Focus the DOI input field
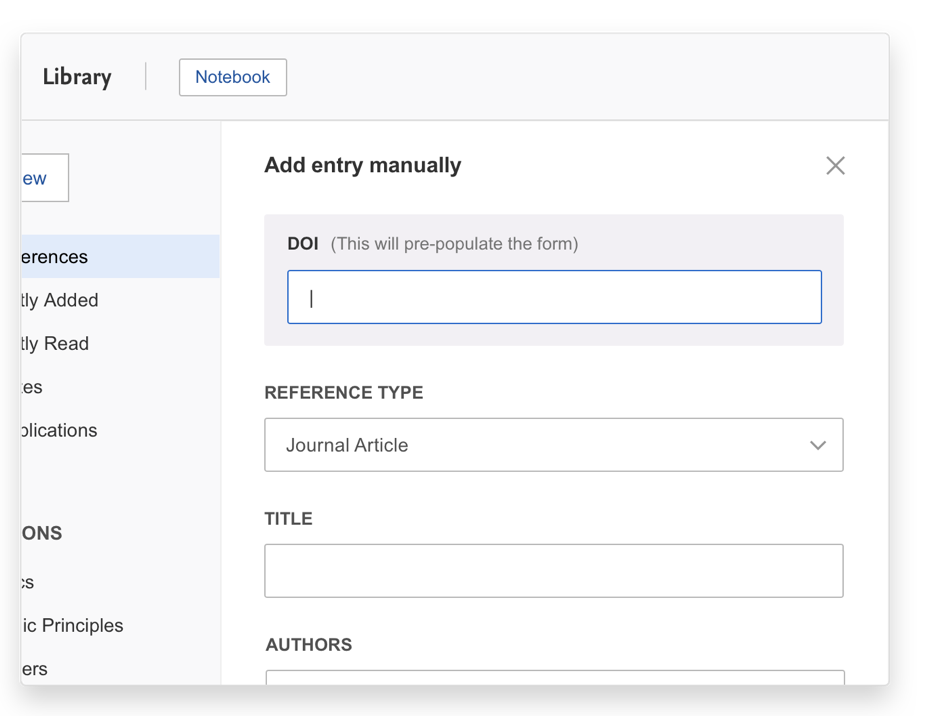 pos(554,297)
